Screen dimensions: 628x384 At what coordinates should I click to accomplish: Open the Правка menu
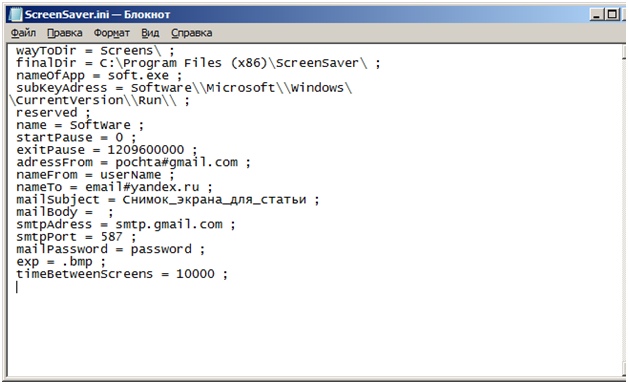coord(64,33)
